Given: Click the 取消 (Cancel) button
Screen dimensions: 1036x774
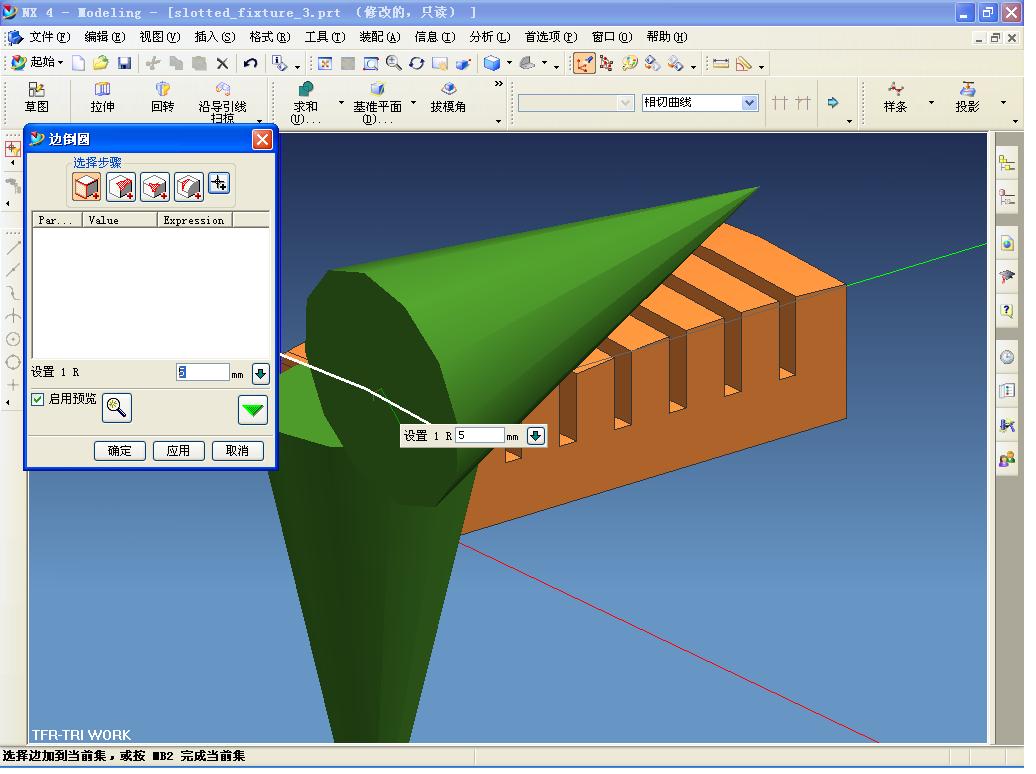Looking at the screenshot, I should click(237, 451).
